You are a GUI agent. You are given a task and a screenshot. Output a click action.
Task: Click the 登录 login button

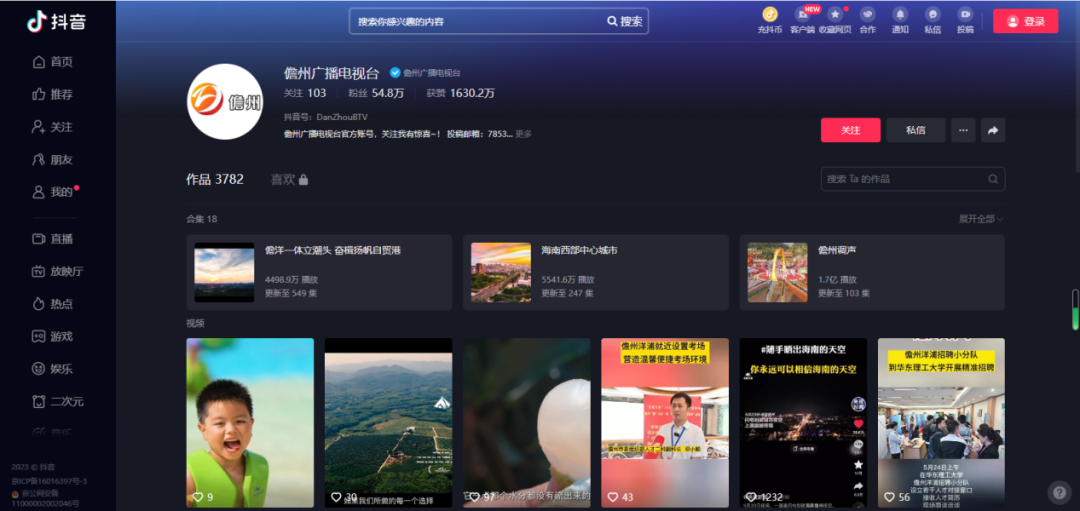[x=1026, y=21]
